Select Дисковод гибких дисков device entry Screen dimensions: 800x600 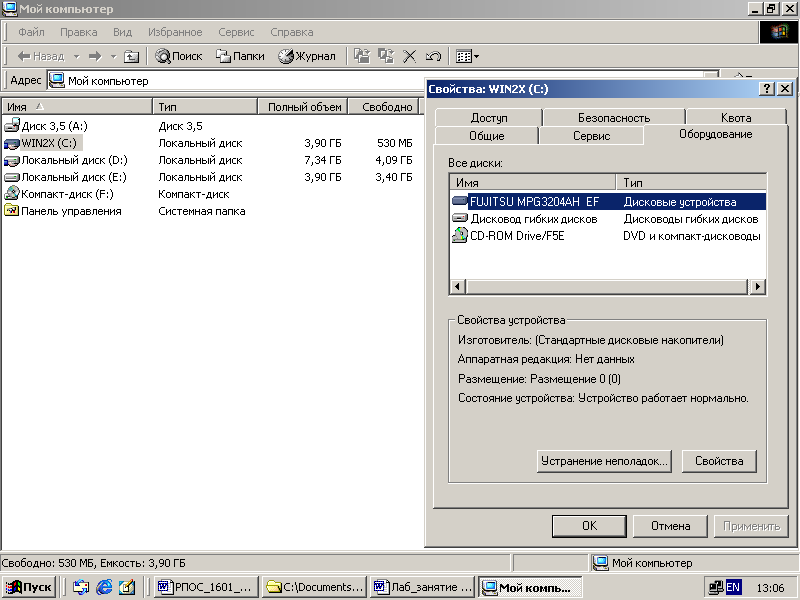coord(609,219)
